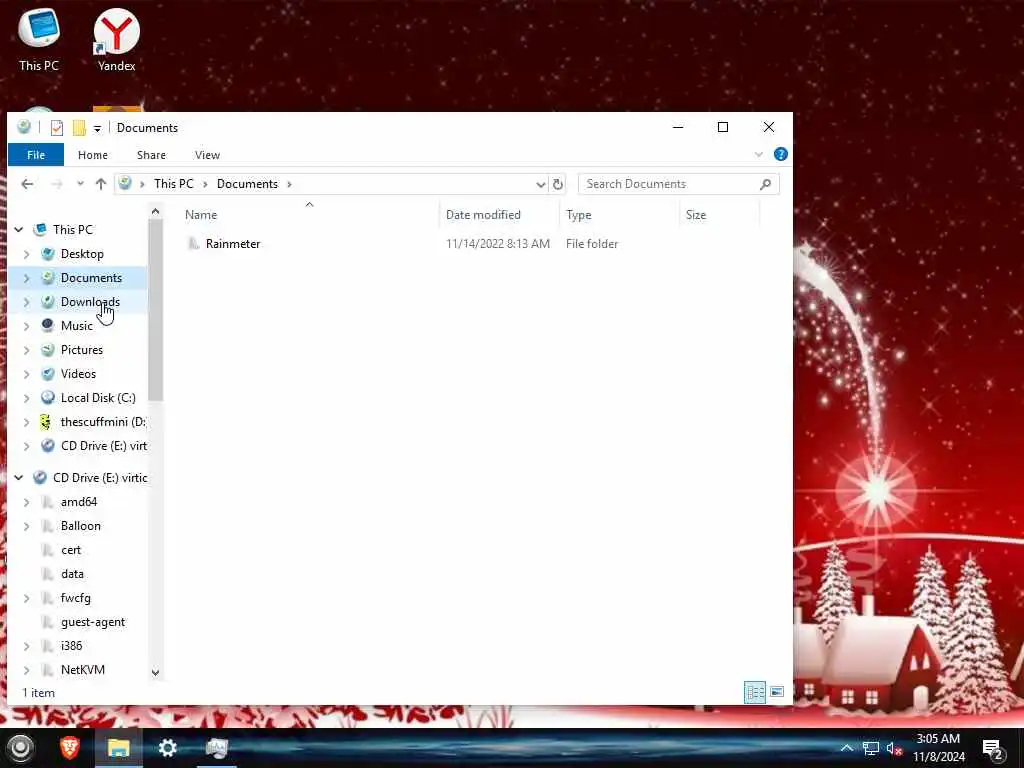Open Music in navigation pane
This screenshot has height=768, width=1024.
click(x=76, y=326)
